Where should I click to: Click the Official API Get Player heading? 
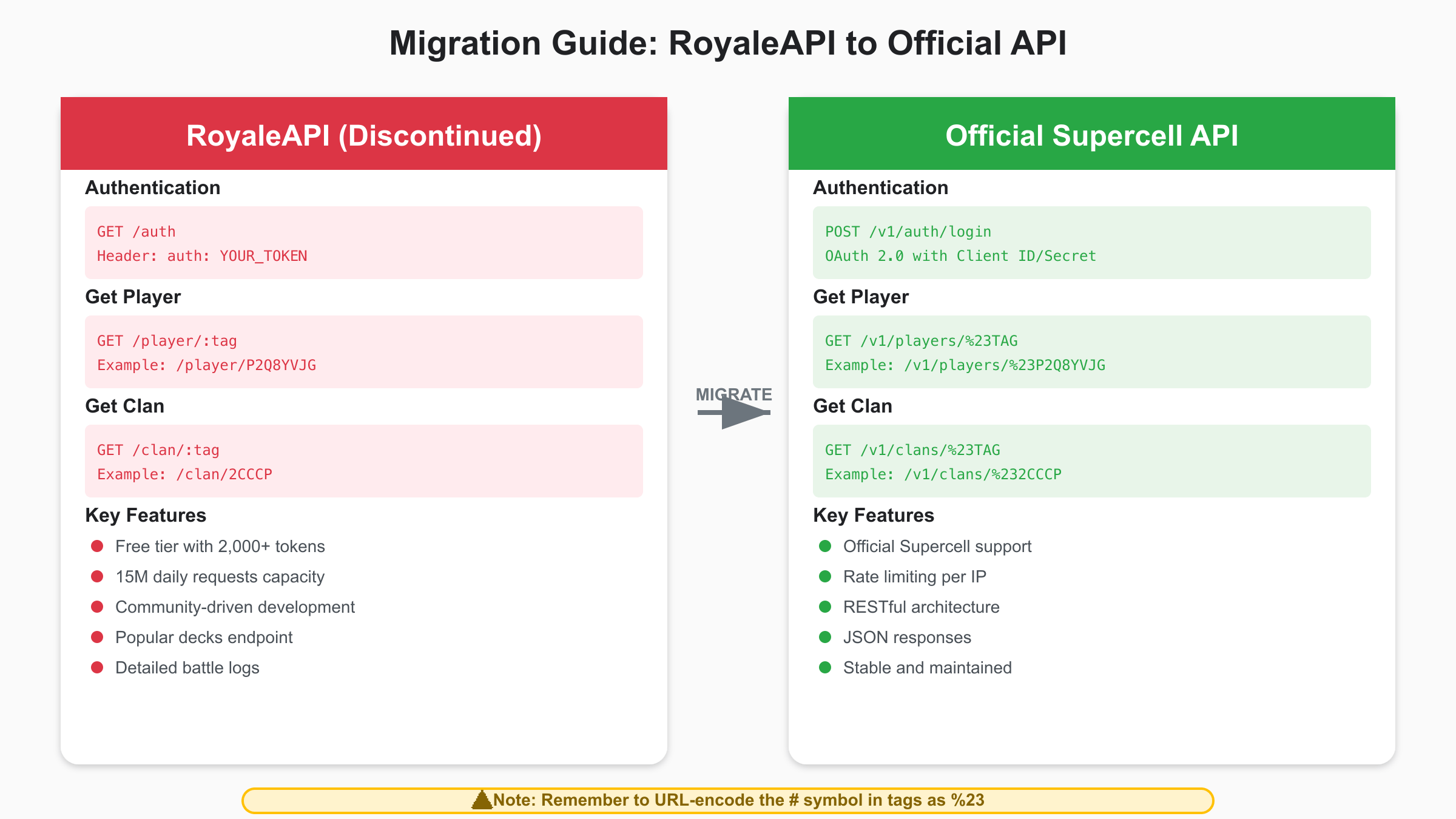(861, 297)
